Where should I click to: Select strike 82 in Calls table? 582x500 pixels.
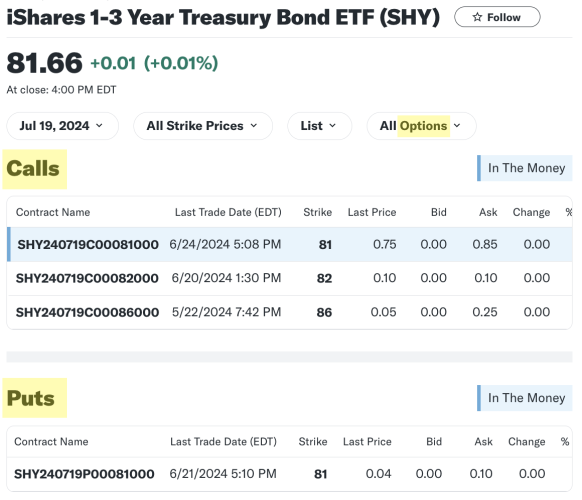[x=324, y=278]
